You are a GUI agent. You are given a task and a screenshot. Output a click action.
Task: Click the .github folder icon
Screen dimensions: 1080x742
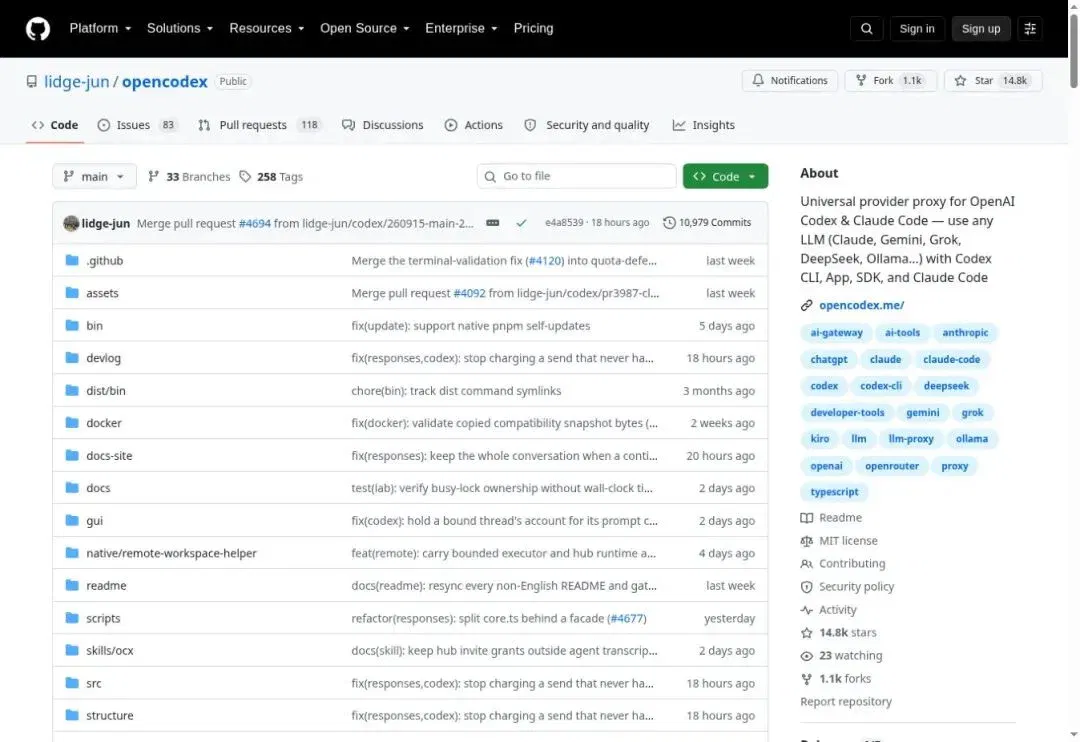72,260
